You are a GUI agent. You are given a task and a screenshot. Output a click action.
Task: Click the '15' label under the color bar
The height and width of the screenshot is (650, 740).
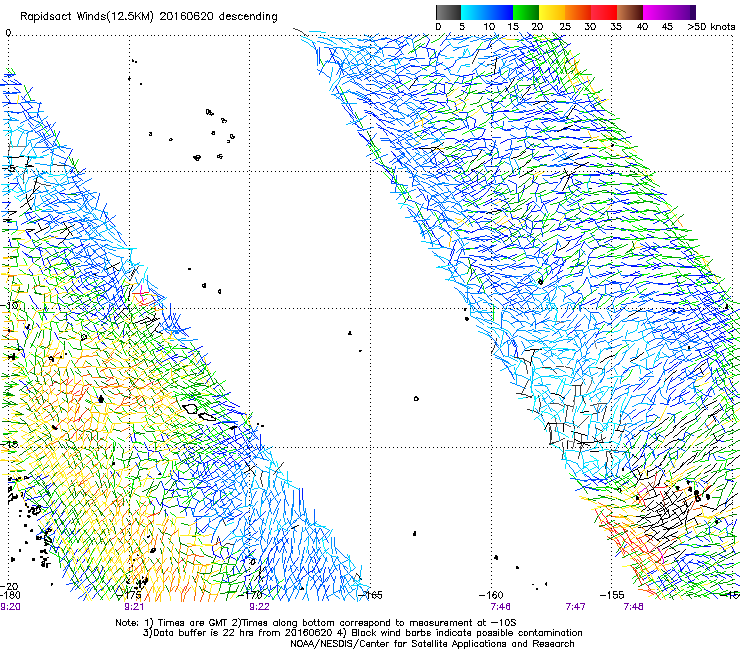513,27
